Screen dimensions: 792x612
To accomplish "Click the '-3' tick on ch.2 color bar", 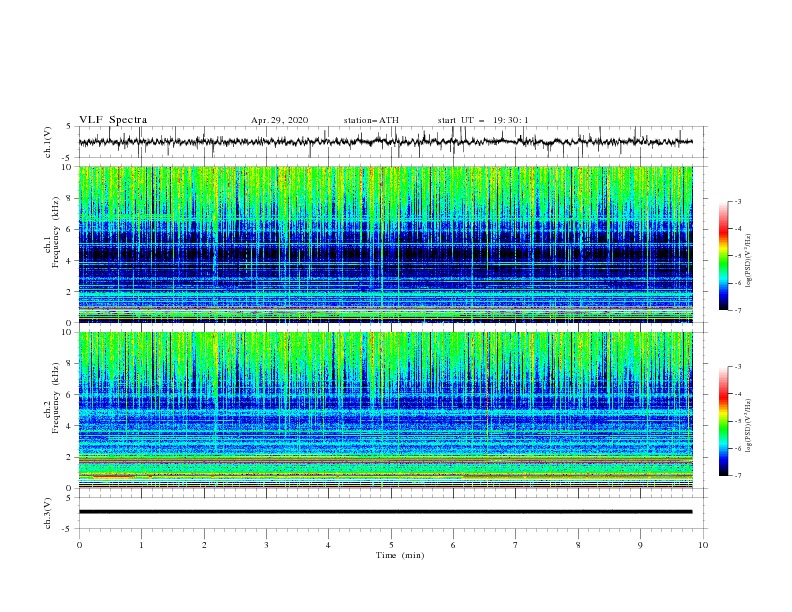I will tap(737, 367).
